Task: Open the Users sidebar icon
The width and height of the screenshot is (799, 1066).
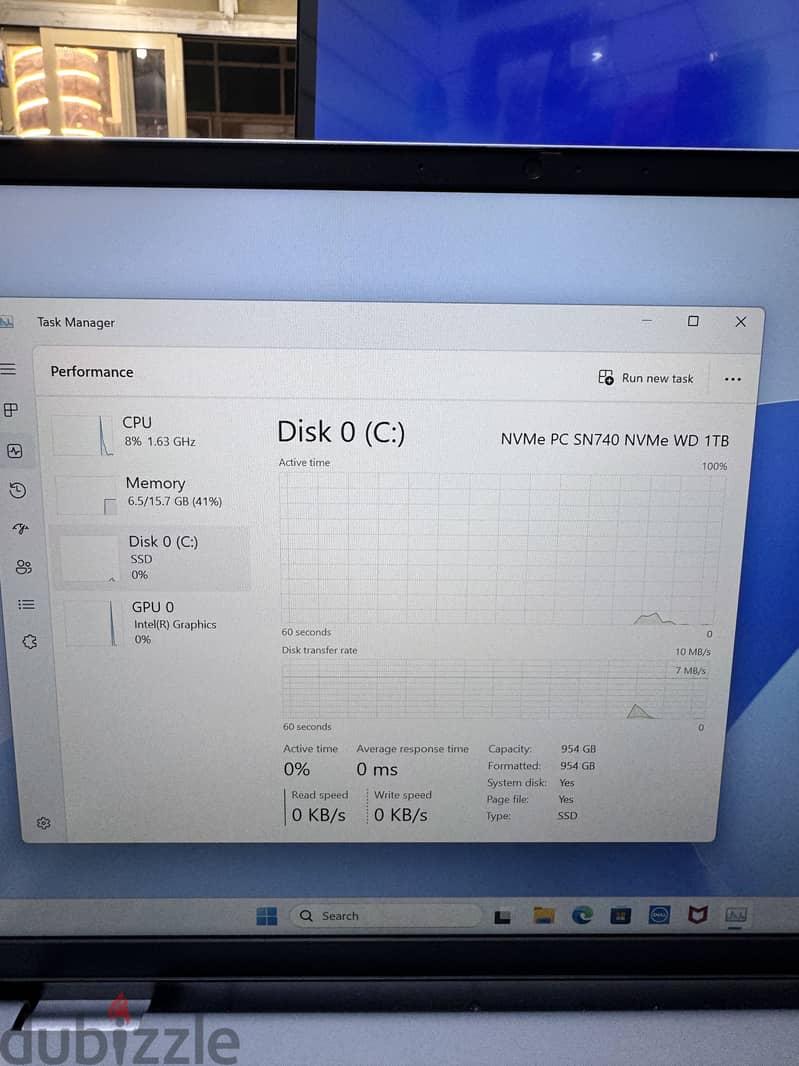Action: click(24, 567)
